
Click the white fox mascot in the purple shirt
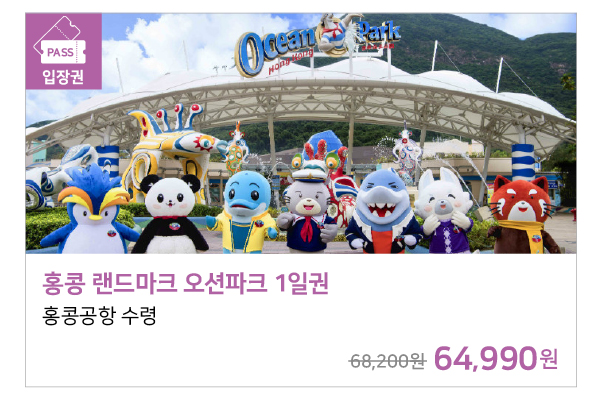[x=444, y=212]
